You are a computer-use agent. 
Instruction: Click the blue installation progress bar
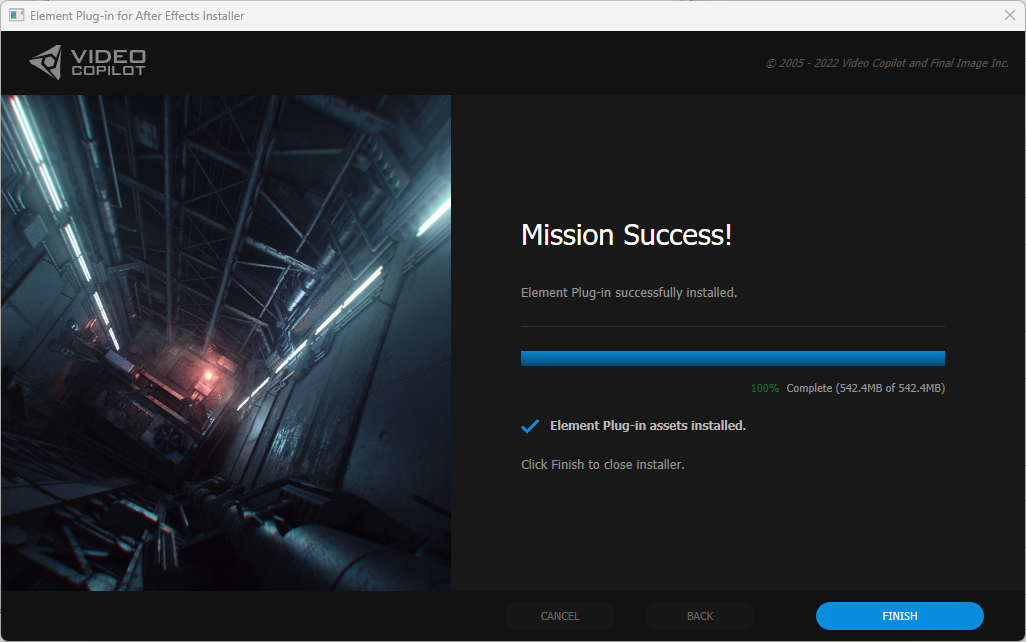(x=732, y=358)
